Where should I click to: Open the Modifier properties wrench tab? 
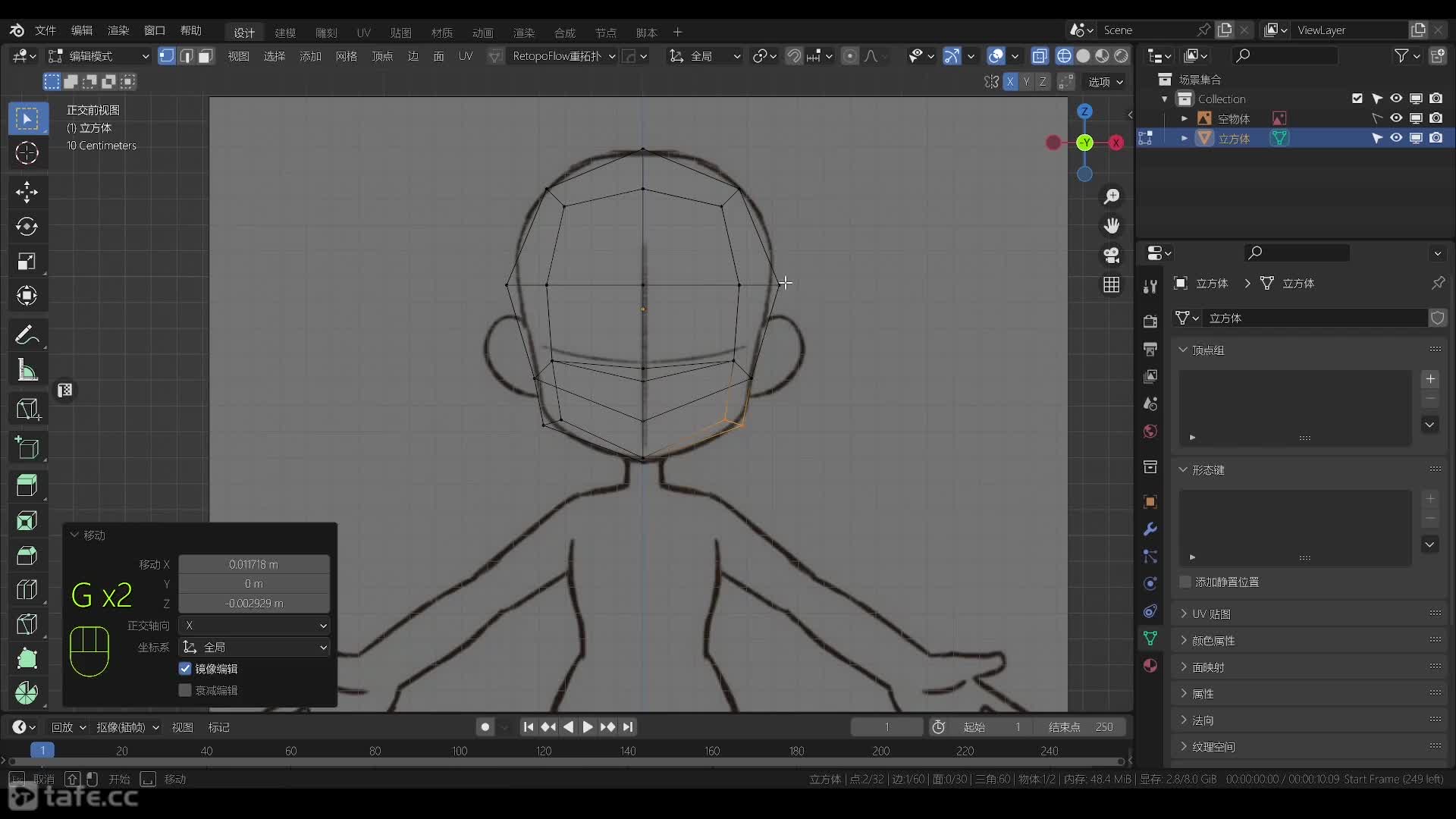[x=1150, y=529]
